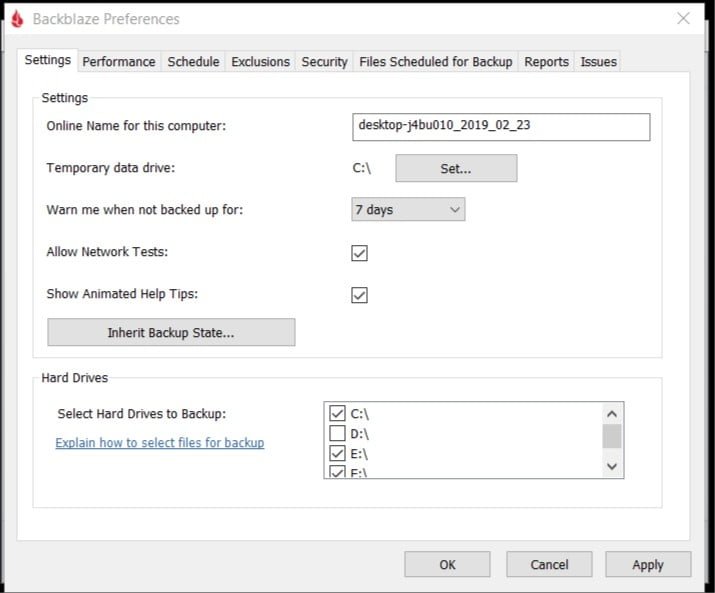Image resolution: width=715 pixels, height=593 pixels.
Task: Click 'Warn me when not backed up for:' label
Action: point(145,210)
